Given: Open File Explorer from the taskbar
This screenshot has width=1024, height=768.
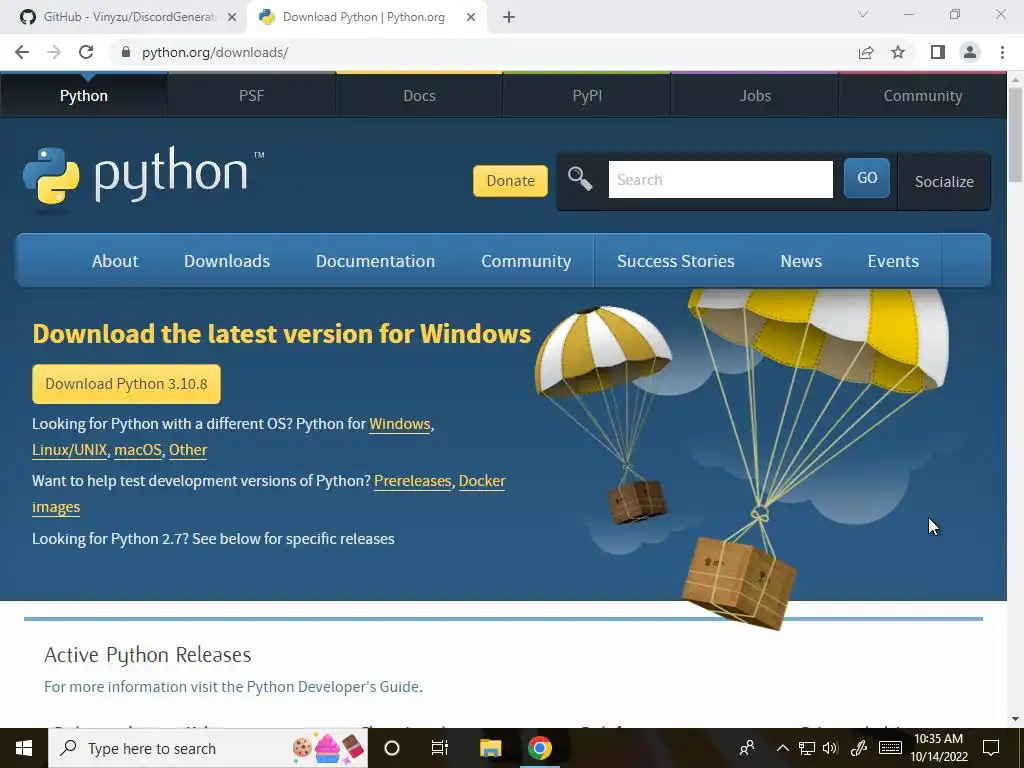Looking at the screenshot, I should click(x=490, y=748).
